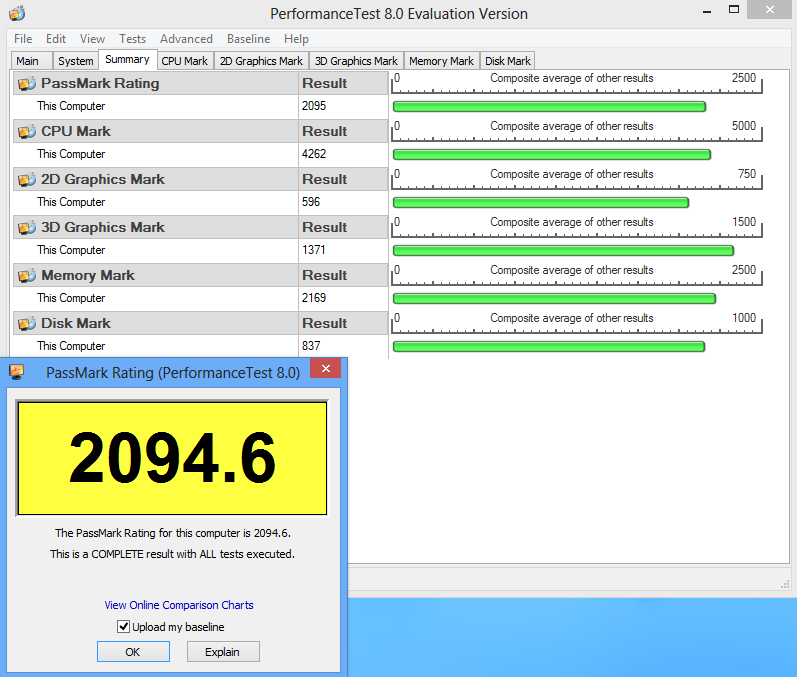This screenshot has width=797, height=677.
Task: Click the 1500 scale label for 3D Graphics
Action: point(744,222)
